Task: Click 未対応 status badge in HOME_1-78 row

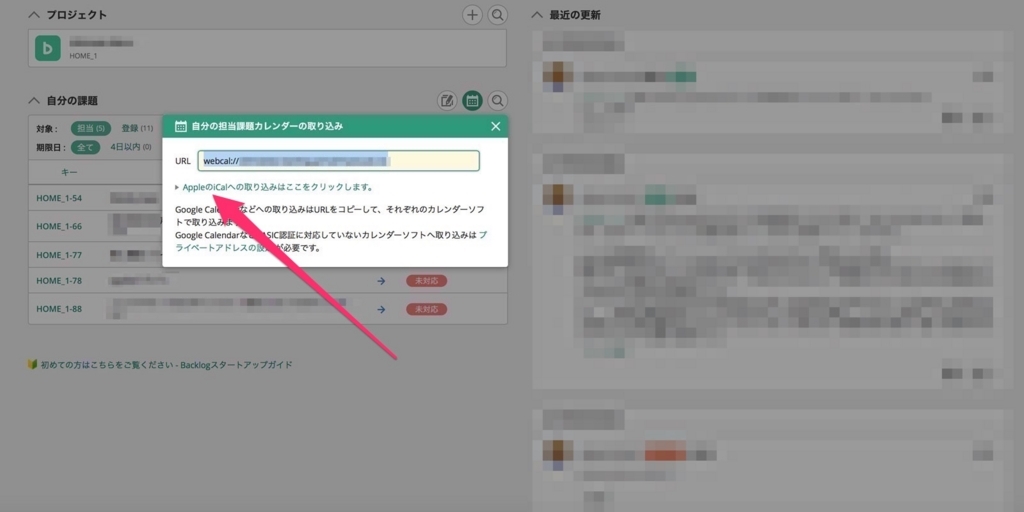Action: pos(426,281)
